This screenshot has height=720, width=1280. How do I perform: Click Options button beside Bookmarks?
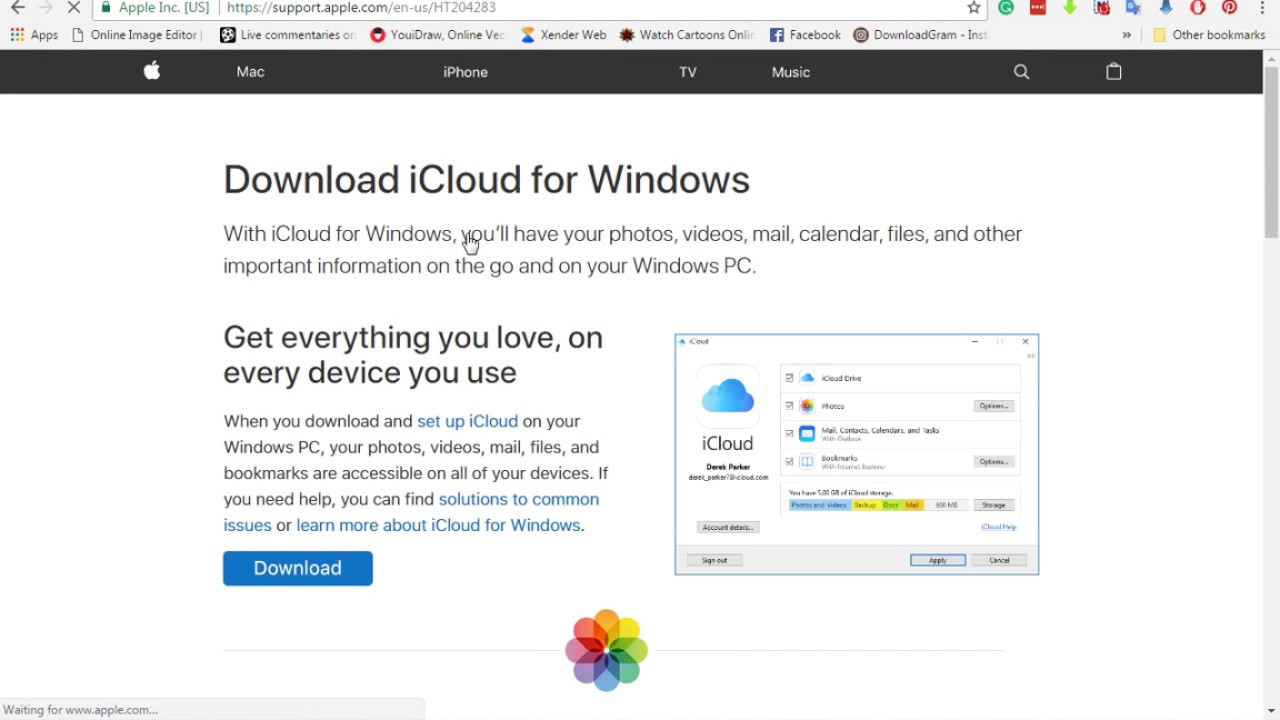(994, 461)
